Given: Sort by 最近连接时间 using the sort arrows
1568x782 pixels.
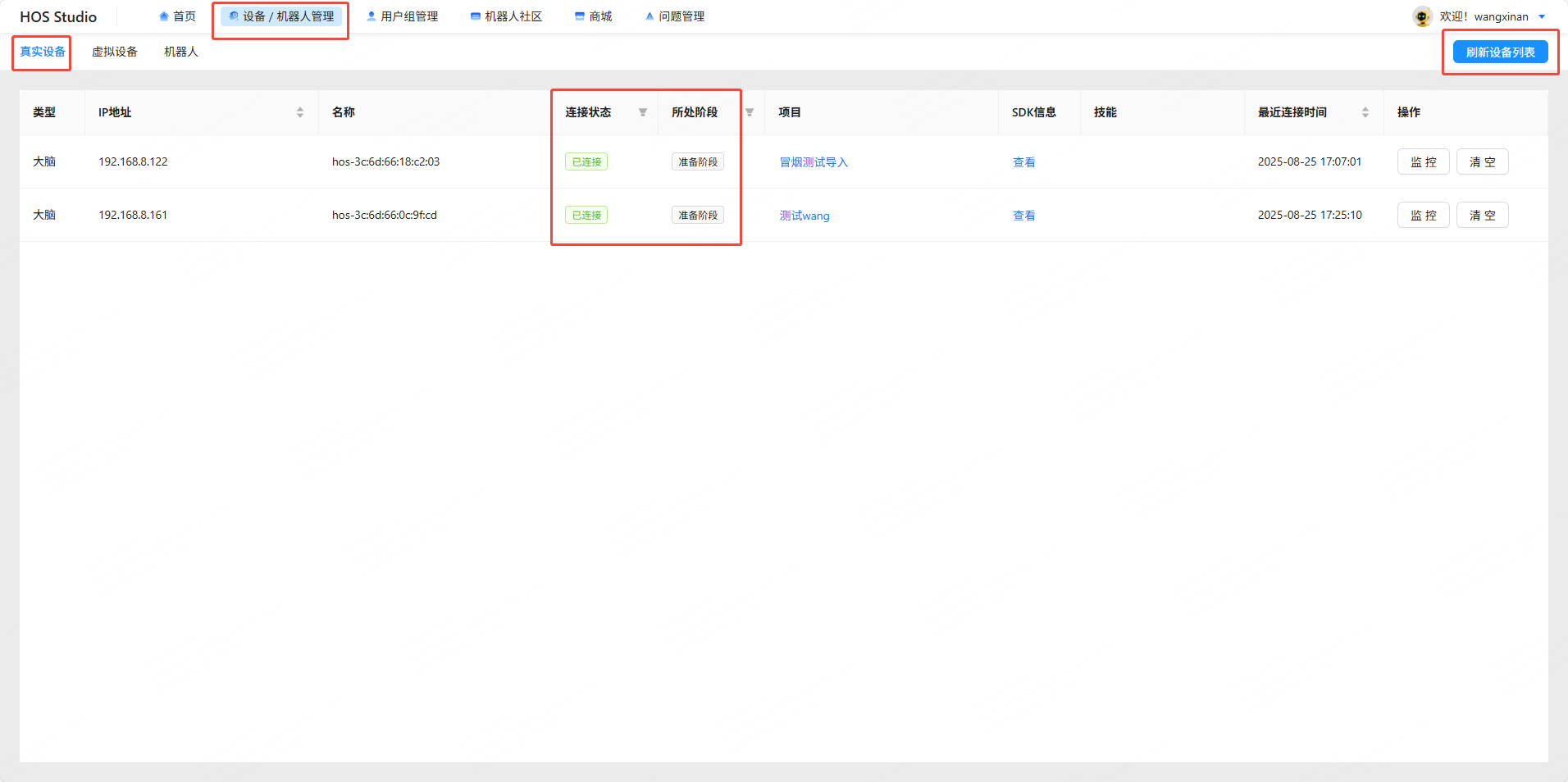Looking at the screenshot, I should point(1365,112).
